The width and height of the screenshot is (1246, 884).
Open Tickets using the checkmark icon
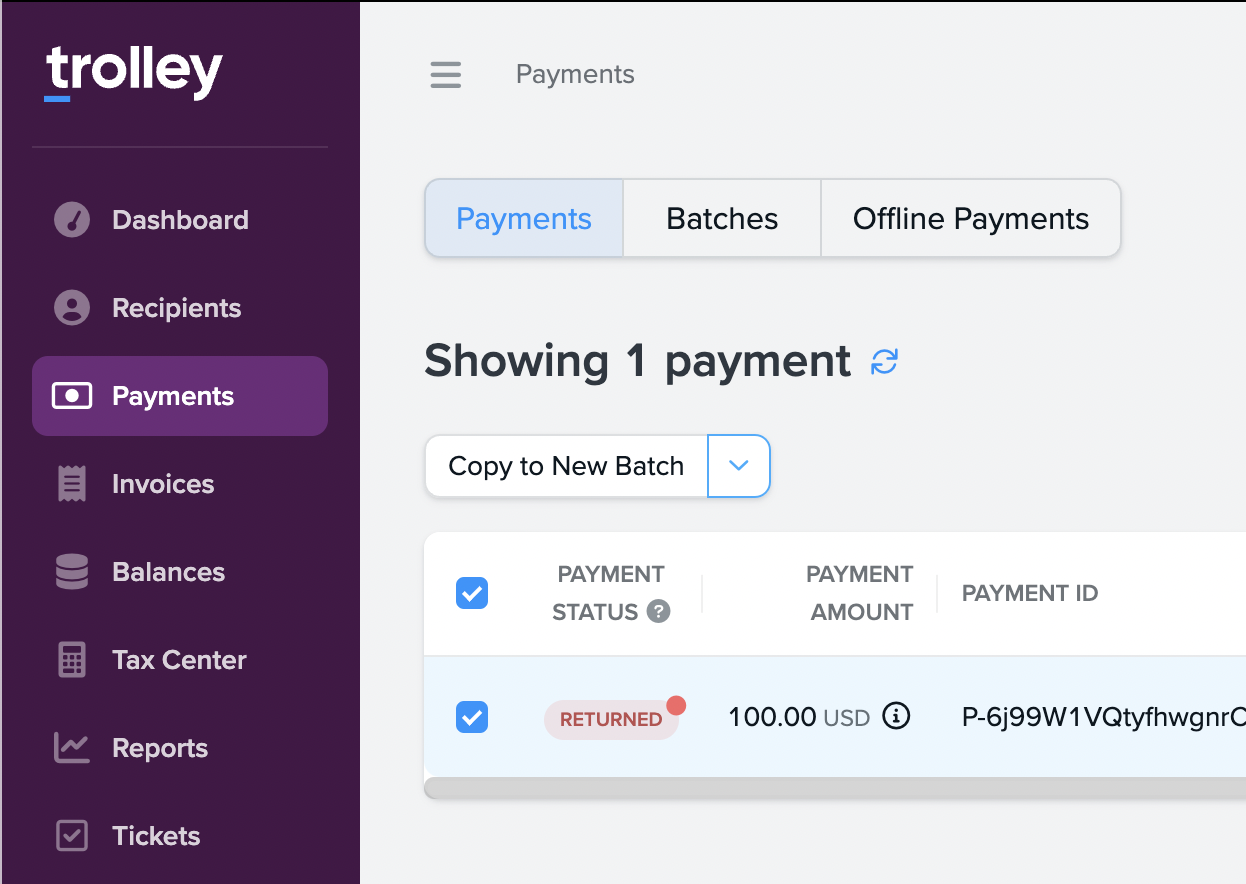[72, 836]
